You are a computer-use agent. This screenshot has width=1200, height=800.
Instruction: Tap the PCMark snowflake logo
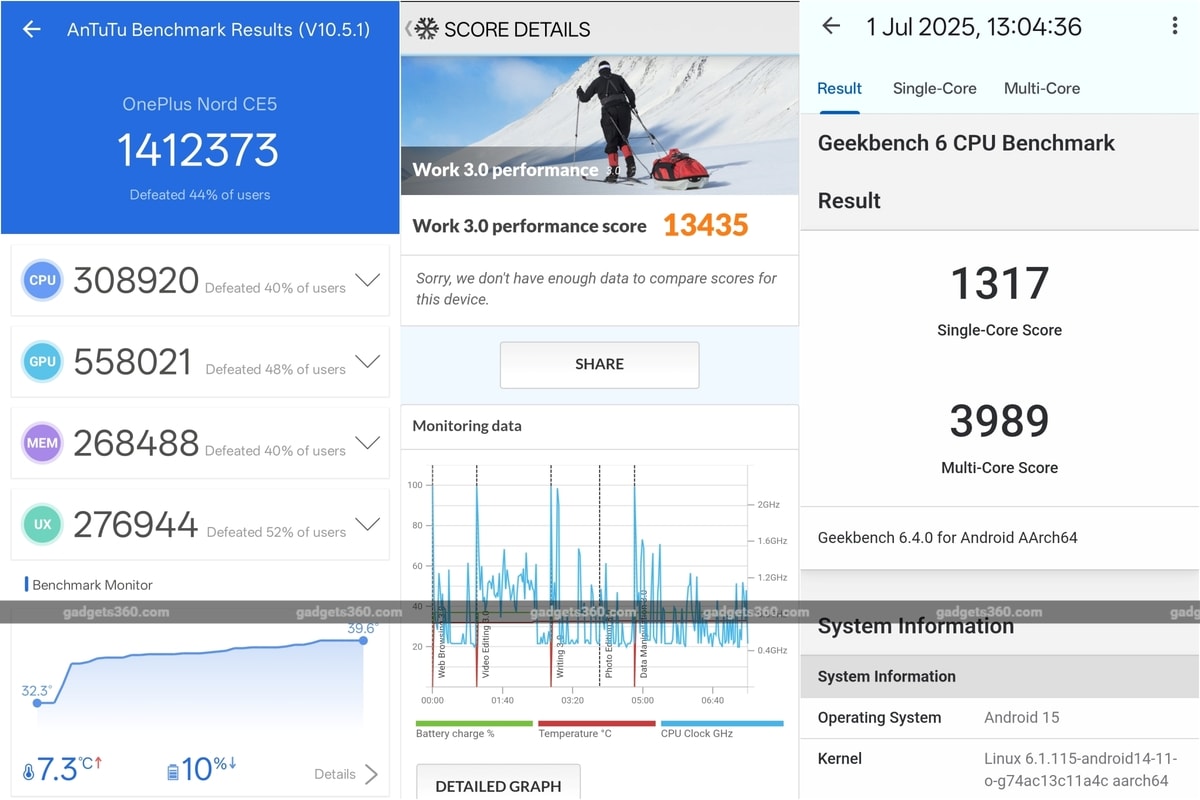(427, 29)
